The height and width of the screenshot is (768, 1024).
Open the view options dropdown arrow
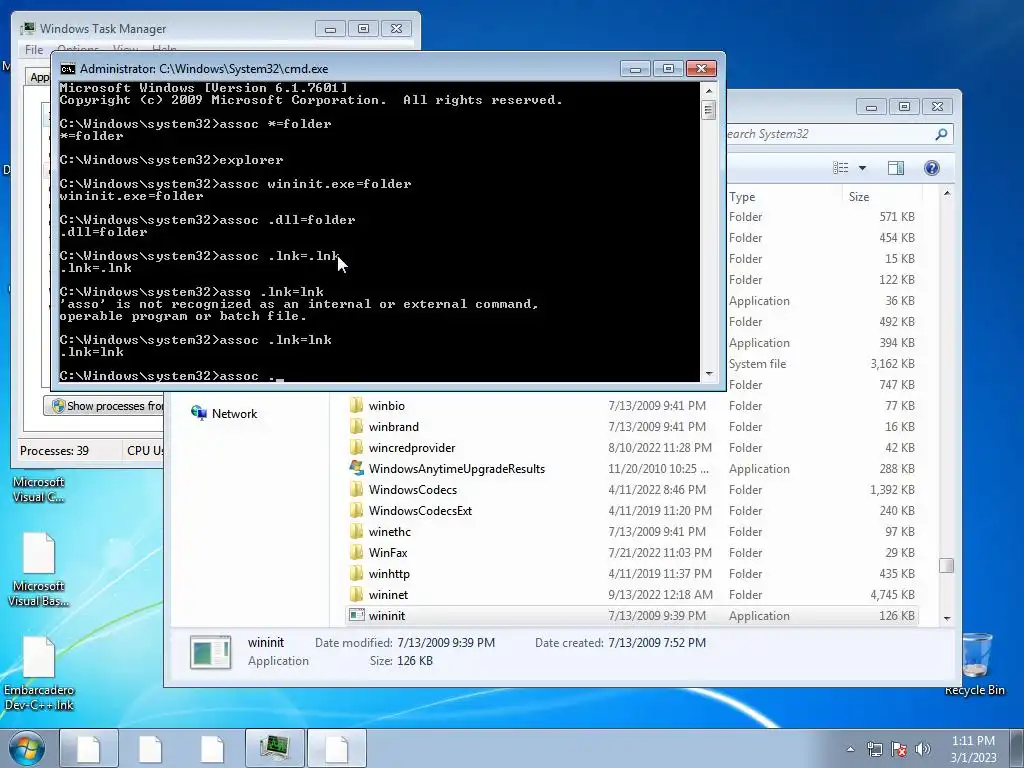(x=862, y=168)
